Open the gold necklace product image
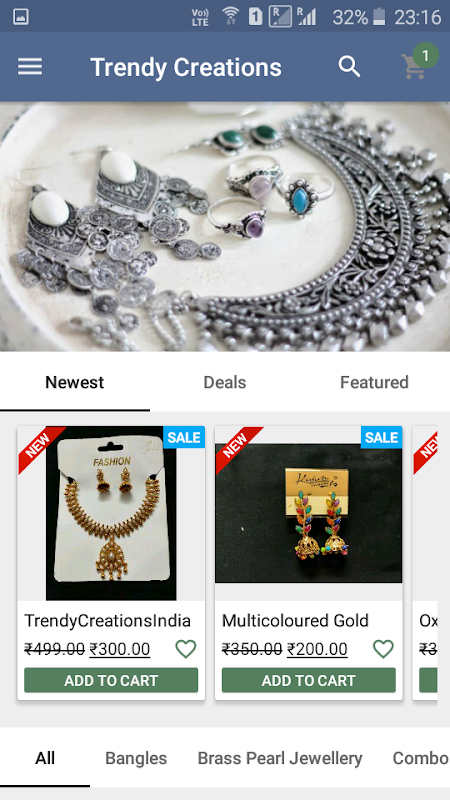Viewport: 450px width, 800px height. [x=111, y=513]
